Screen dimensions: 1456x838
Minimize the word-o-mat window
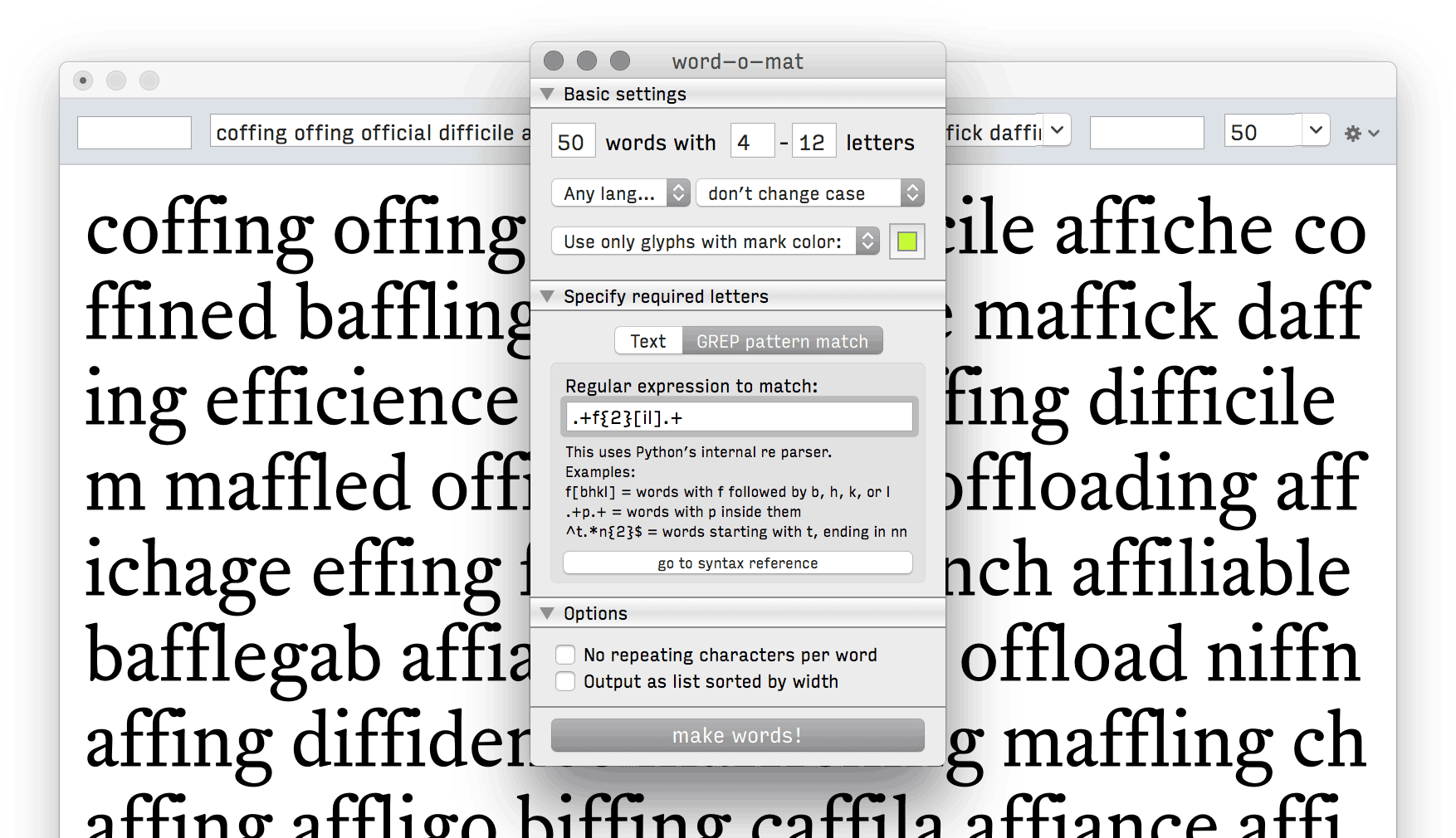click(x=587, y=61)
